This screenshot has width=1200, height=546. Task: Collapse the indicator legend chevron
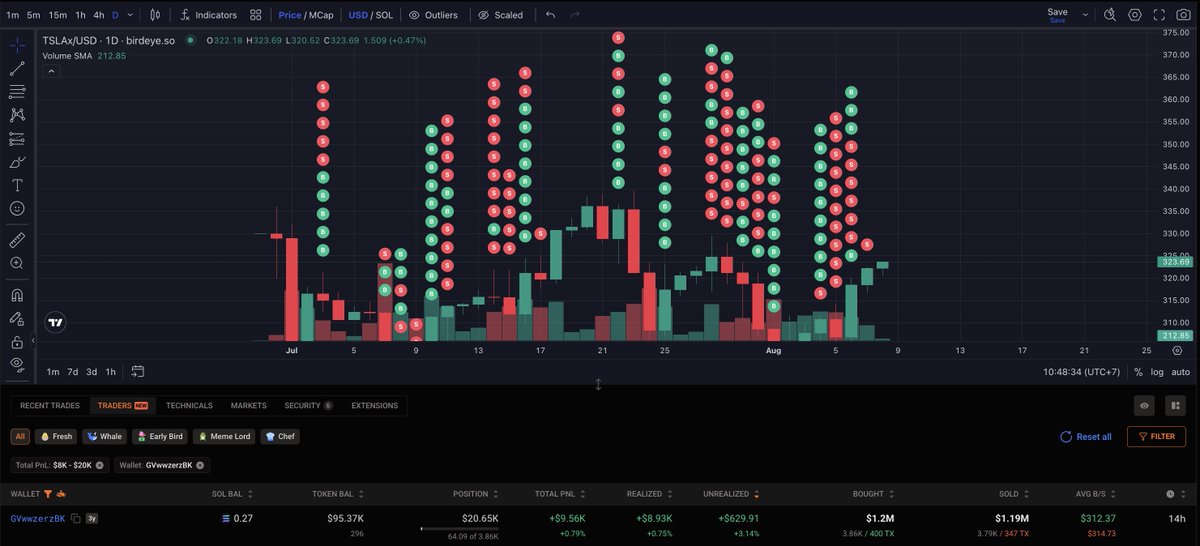point(51,71)
